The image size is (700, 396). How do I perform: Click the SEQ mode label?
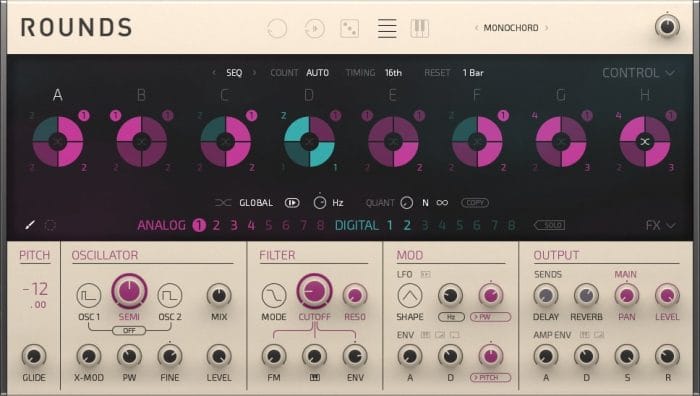tap(234, 73)
